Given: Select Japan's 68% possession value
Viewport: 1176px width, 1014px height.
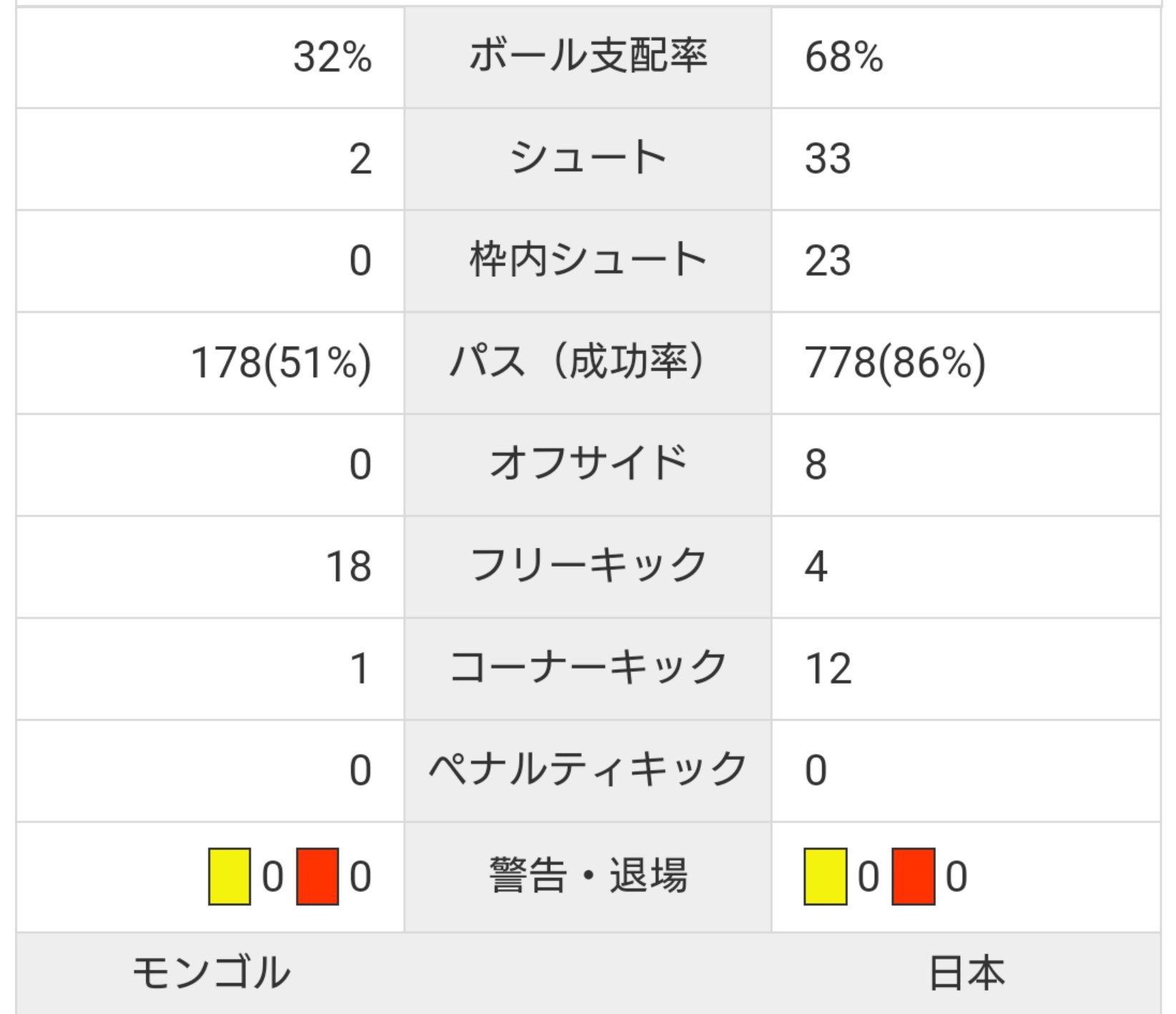Looking at the screenshot, I should coord(844,57).
